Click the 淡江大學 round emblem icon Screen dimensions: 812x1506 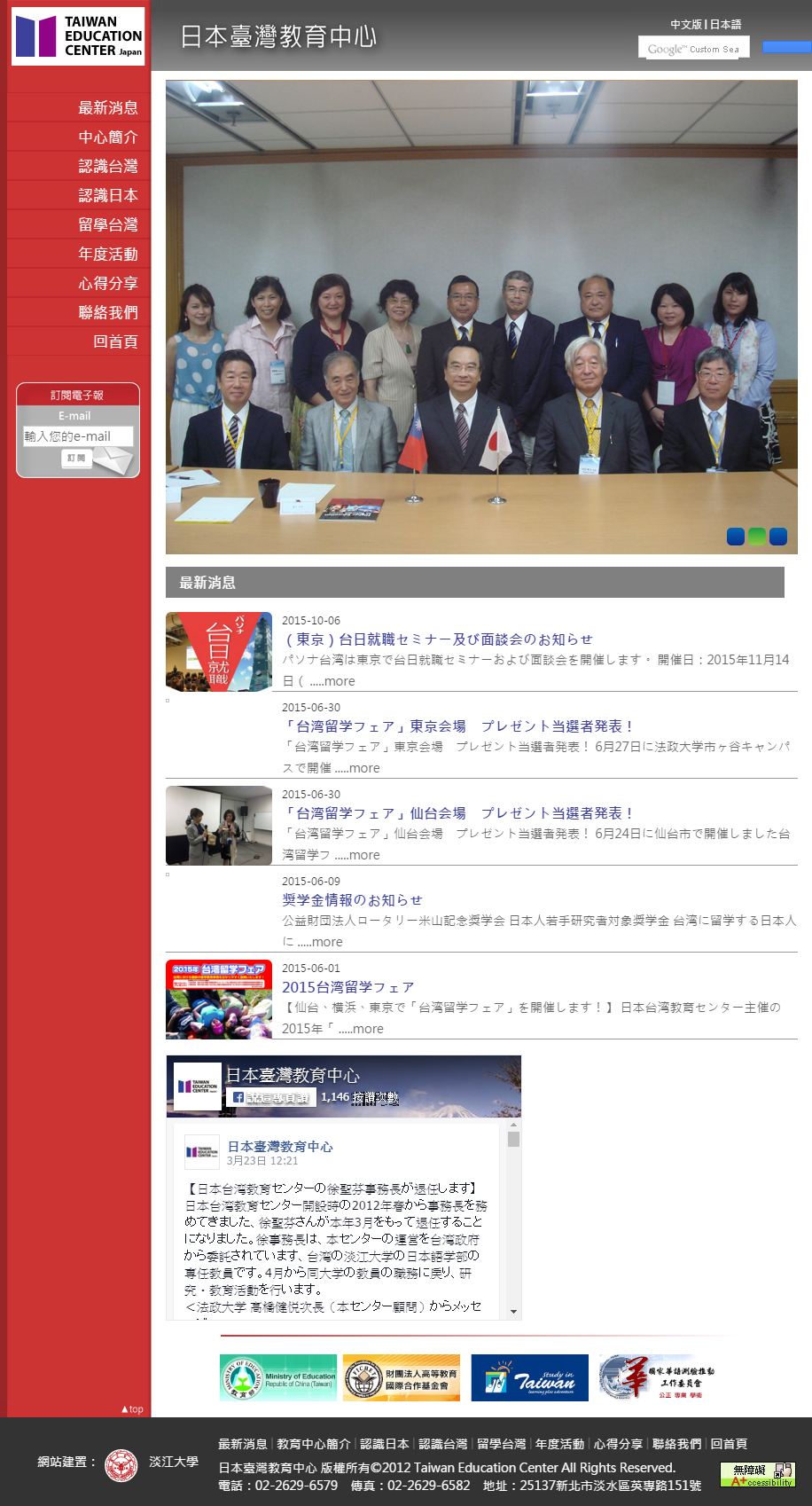[x=121, y=1465]
